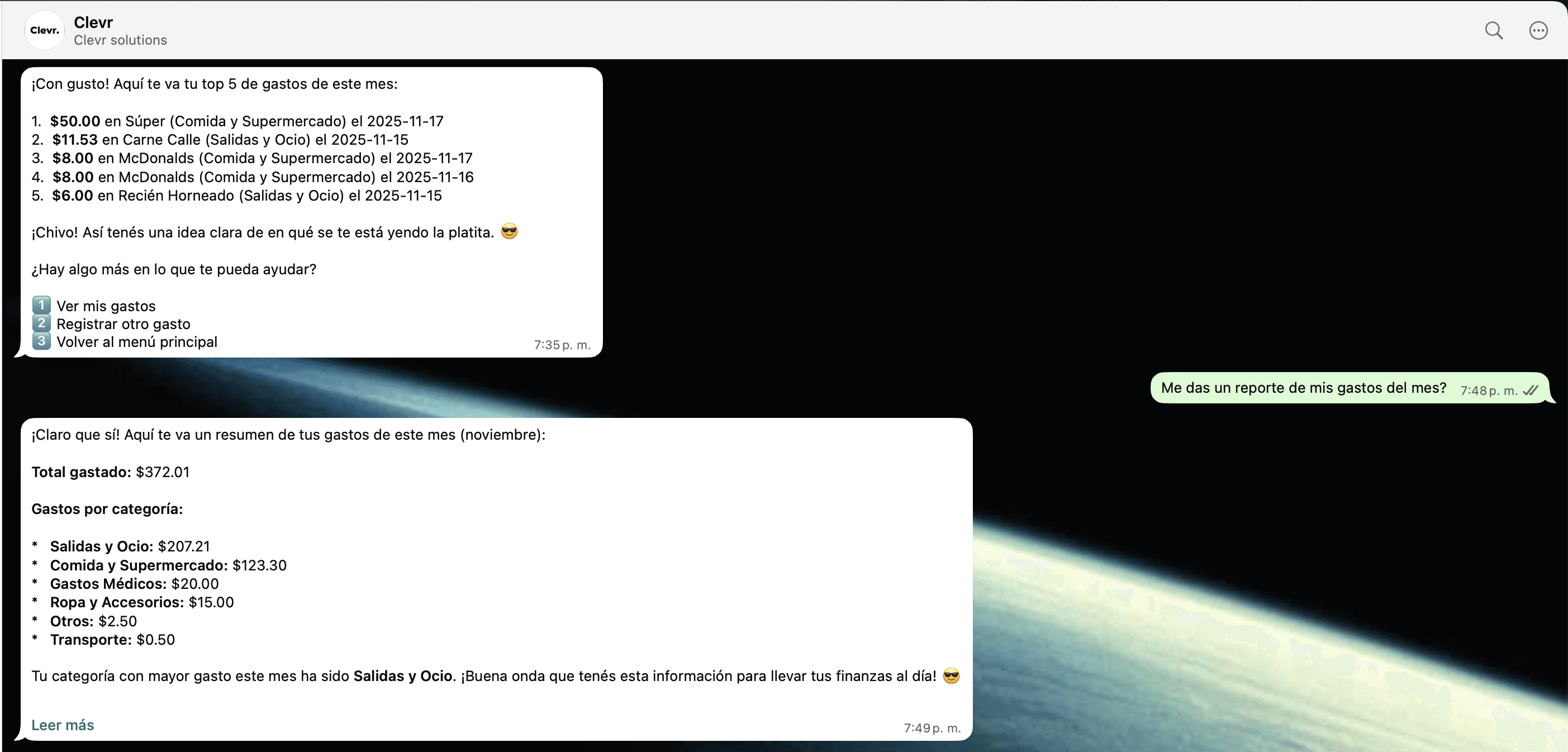The height and width of the screenshot is (752, 1568).
Task: Click 'Registrar otro gasto' option text
Action: point(123,323)
